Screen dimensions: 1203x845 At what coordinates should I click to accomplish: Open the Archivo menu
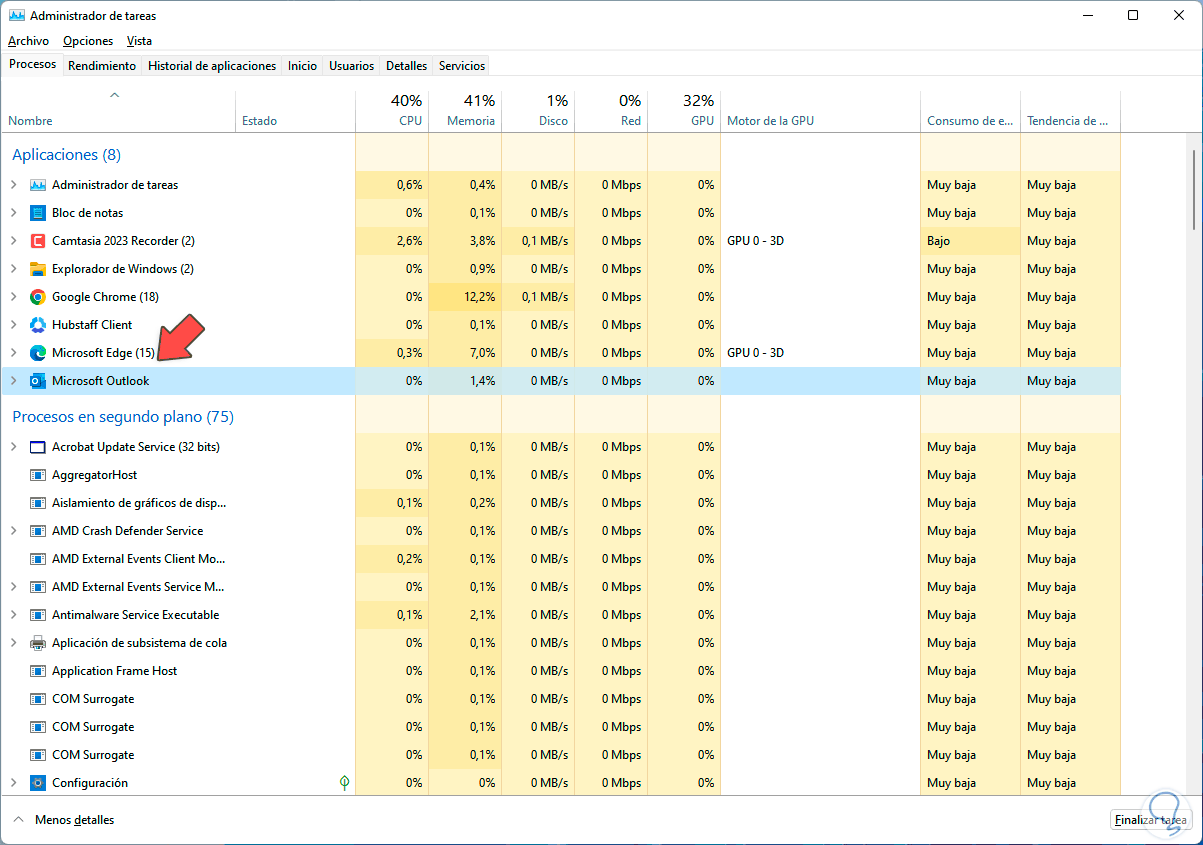(x=28, y=41)
